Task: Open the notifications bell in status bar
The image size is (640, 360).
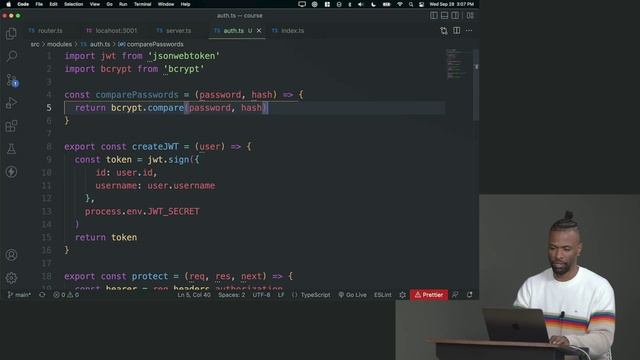Action: (x=470, y=295)
